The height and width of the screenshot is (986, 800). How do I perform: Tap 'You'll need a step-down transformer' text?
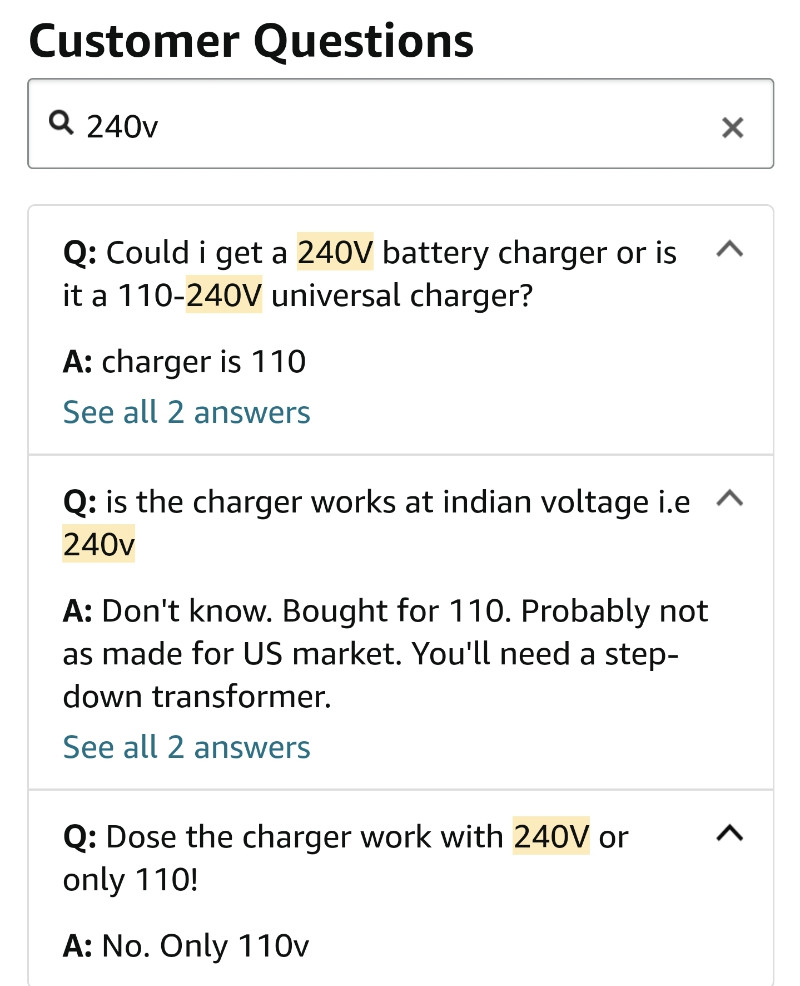coord(371,675)
